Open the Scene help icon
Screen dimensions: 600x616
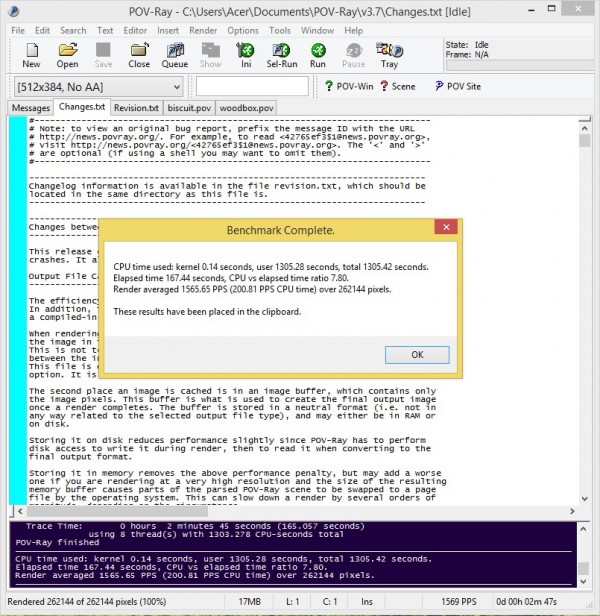tap(398, 86)
